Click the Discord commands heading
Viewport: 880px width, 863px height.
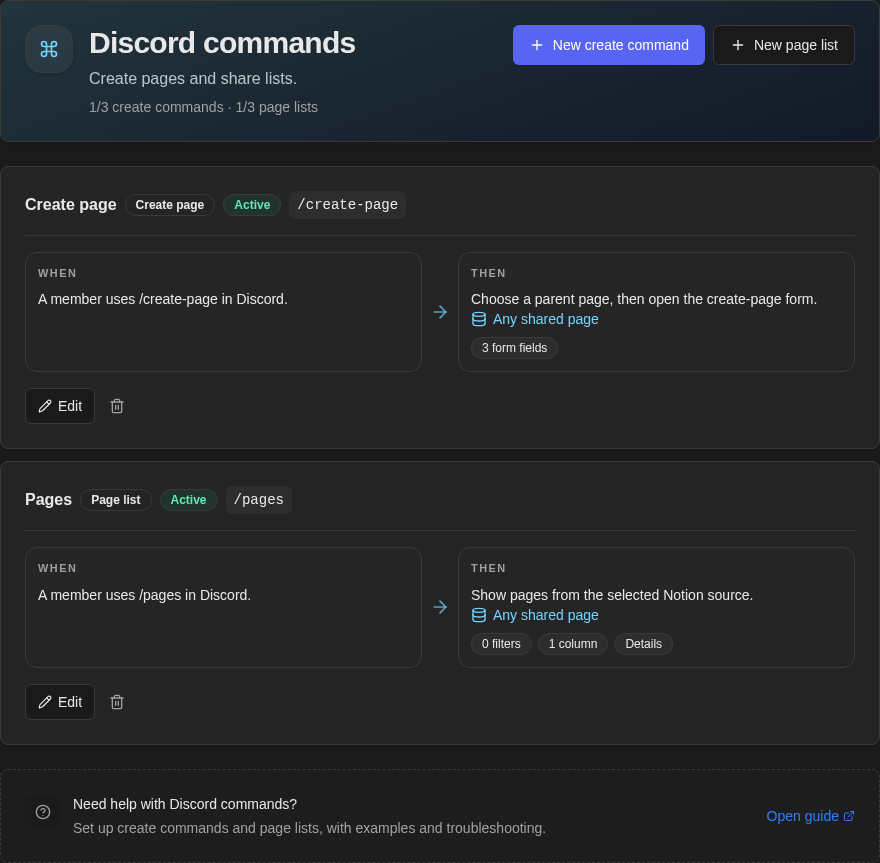coord(222,43)
